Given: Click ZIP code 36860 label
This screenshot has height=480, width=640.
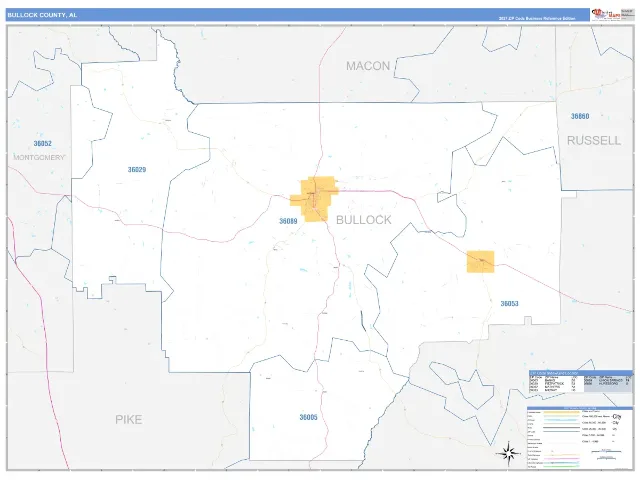Looking at the screenshot, I should (x=580, y=116).
